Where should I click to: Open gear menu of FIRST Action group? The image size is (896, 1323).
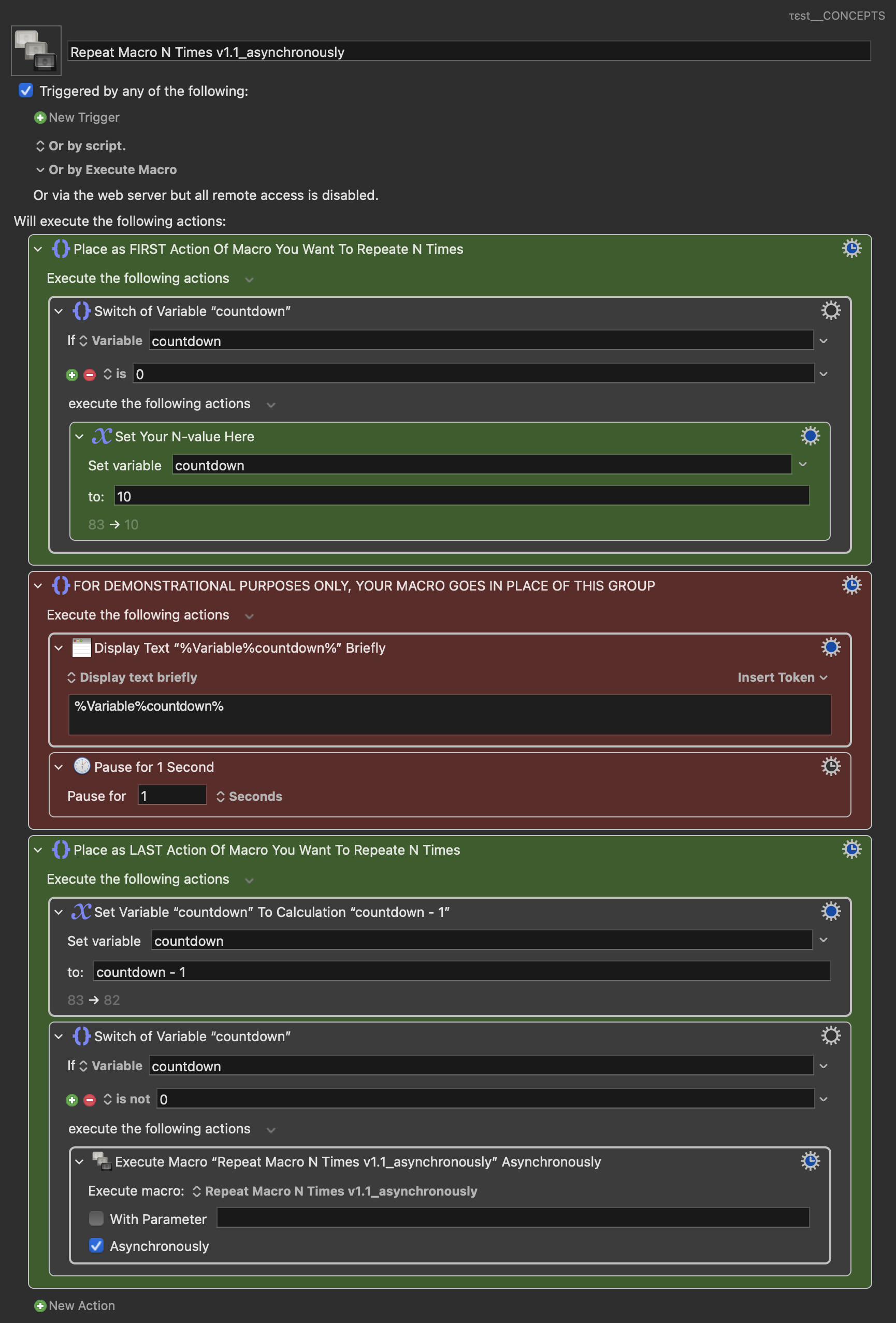[x=851, y=248]
